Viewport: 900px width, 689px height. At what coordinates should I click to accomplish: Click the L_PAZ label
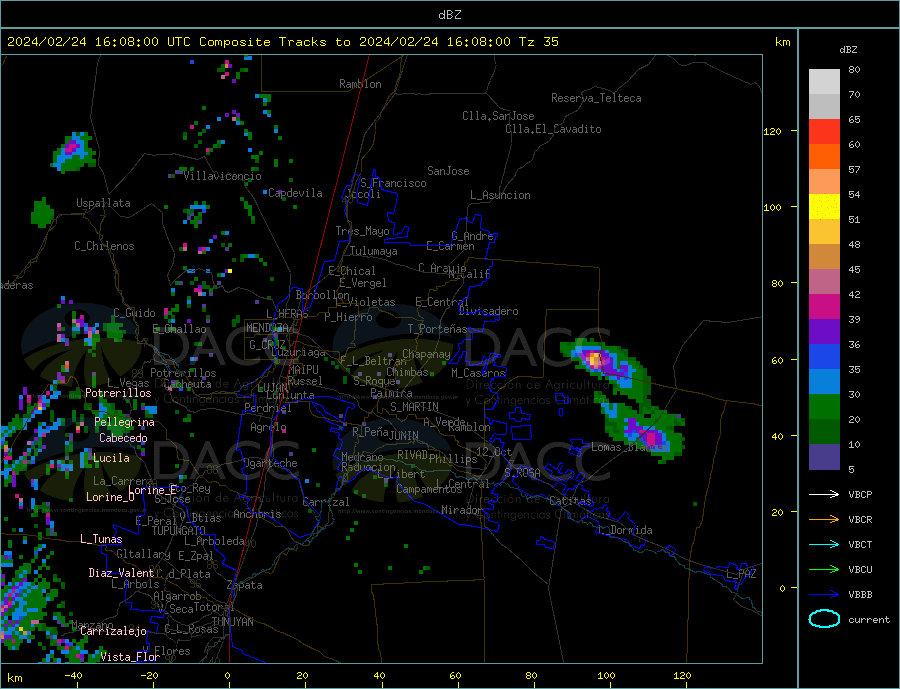pyautogui.click(x=741, y=574)
